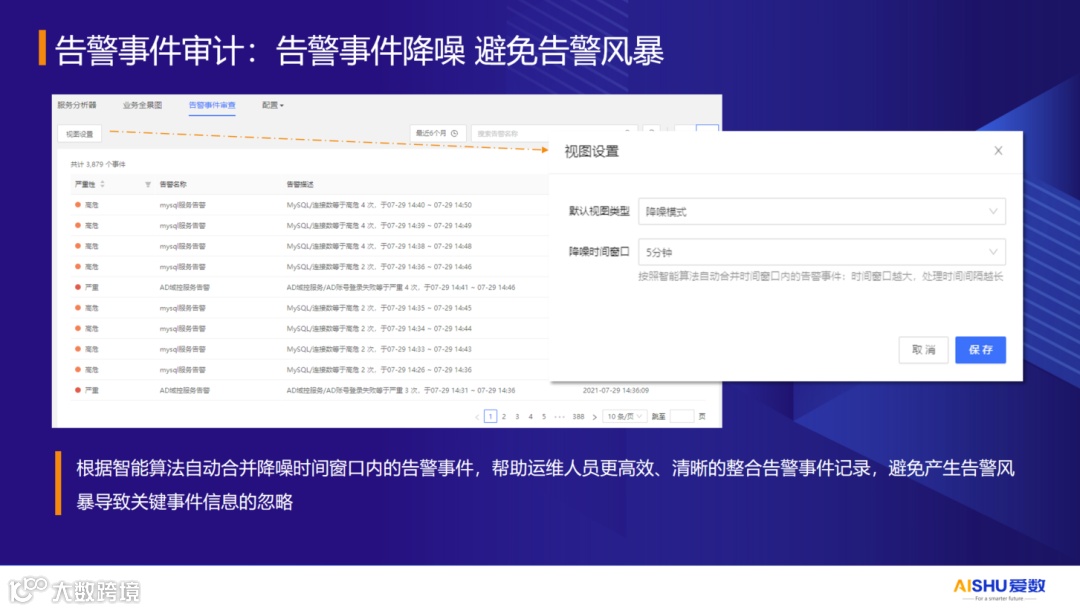Click the 保存 button
Image resolution: width=1080 pixels, height=611 pixels.
[981, 350]
